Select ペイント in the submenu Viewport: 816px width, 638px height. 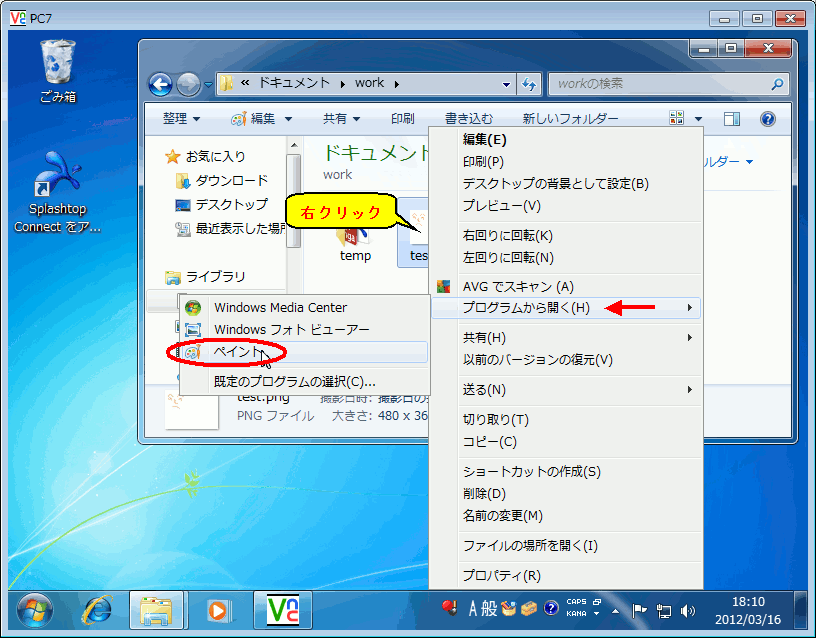236,352
